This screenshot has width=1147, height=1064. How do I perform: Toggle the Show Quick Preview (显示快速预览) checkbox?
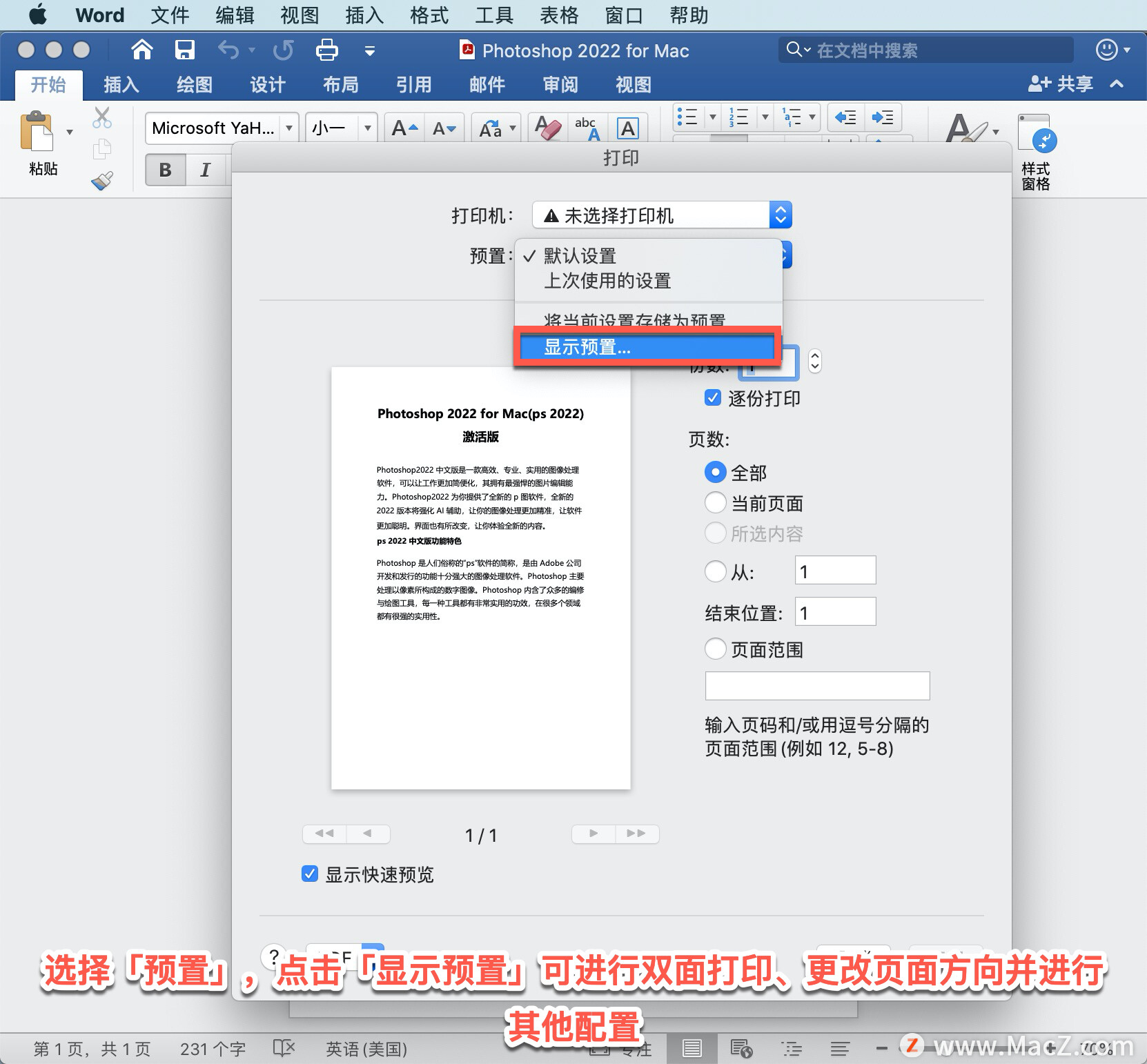pos(310,874)
